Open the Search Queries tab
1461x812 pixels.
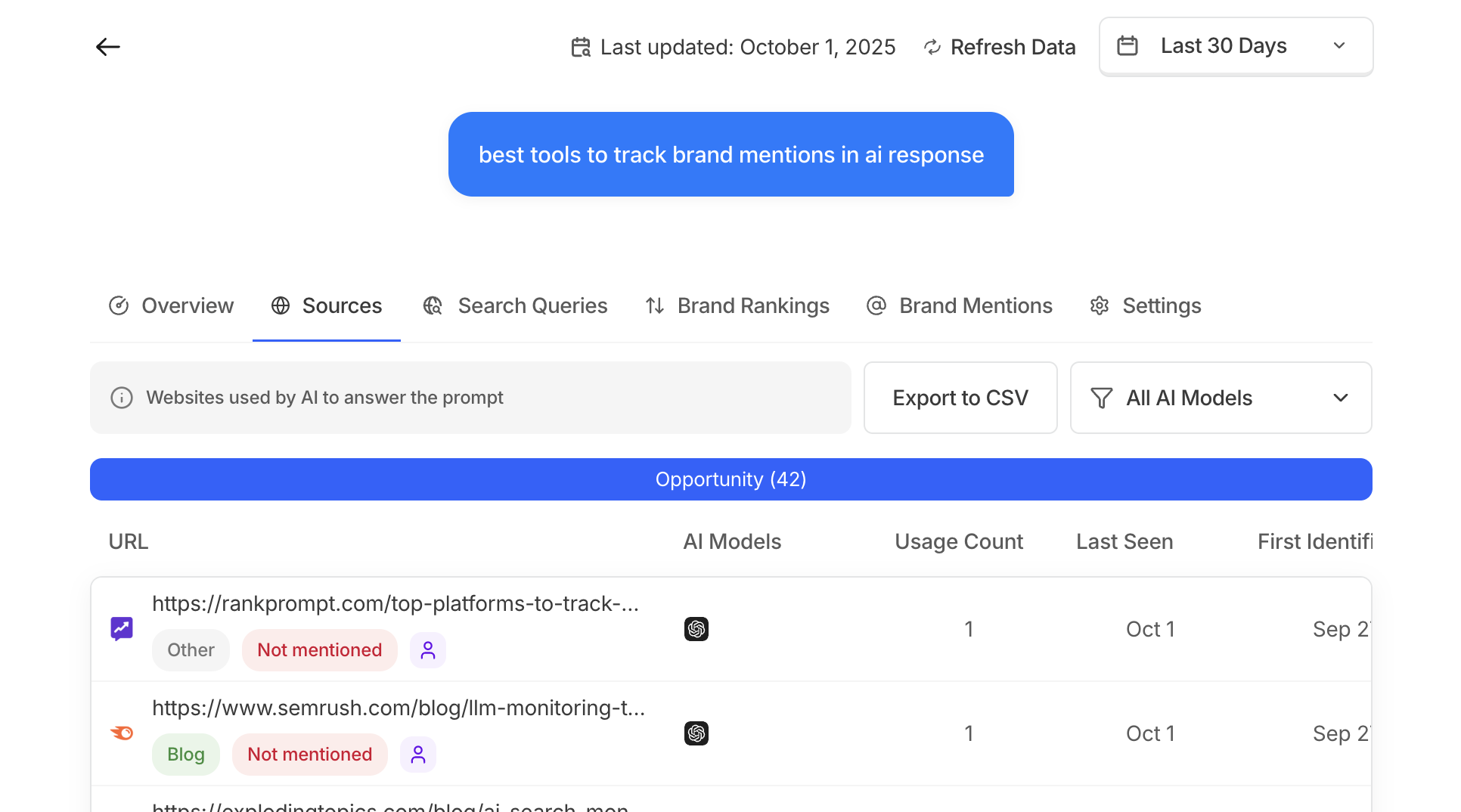pos(516,305)
